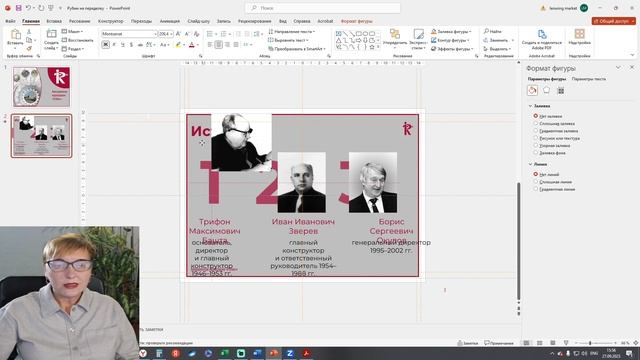Viewport: 640px width, 360px height.
Task: Toggle bold (Ж) formatting
Action: pyautogui.click(x=105, y=44)
